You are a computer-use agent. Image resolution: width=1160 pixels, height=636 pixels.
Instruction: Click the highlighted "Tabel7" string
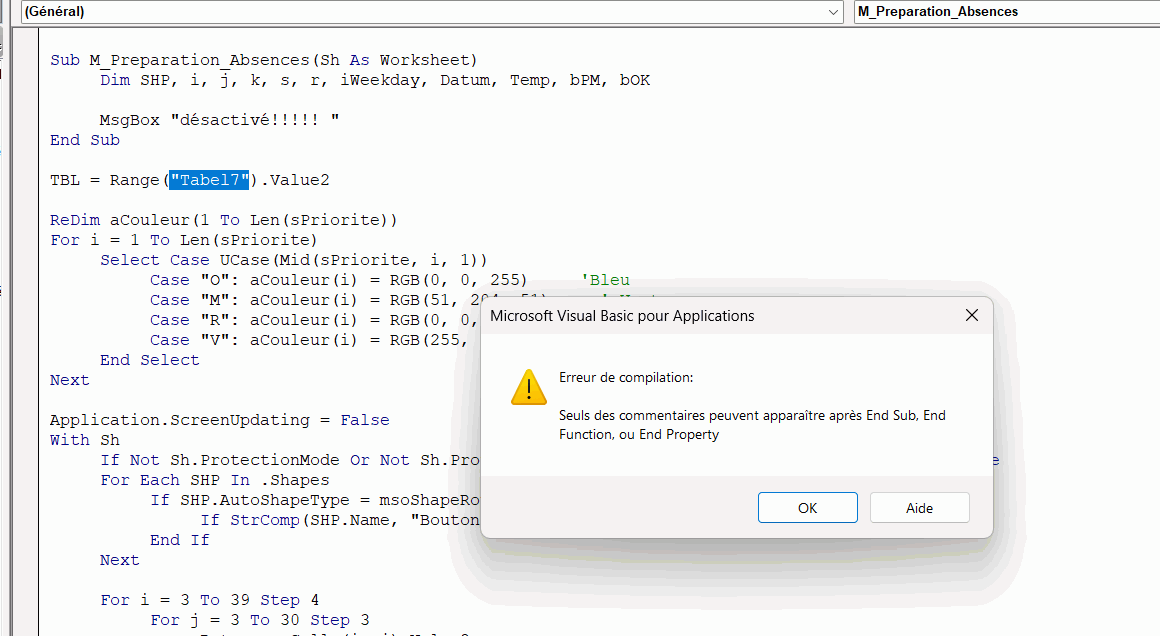pyautogui.click(x=209, y=180)
